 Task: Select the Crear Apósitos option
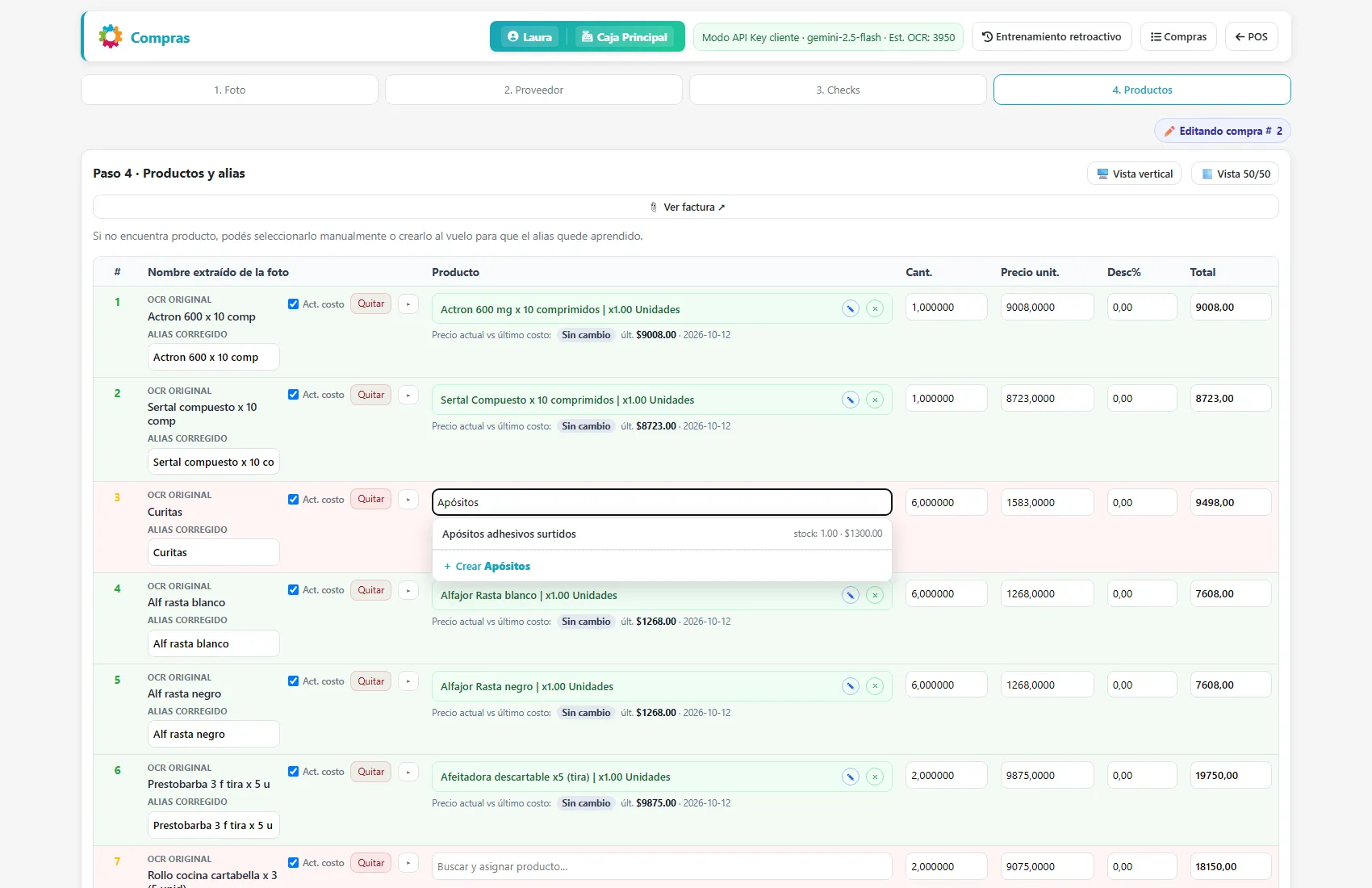[662, 566]
